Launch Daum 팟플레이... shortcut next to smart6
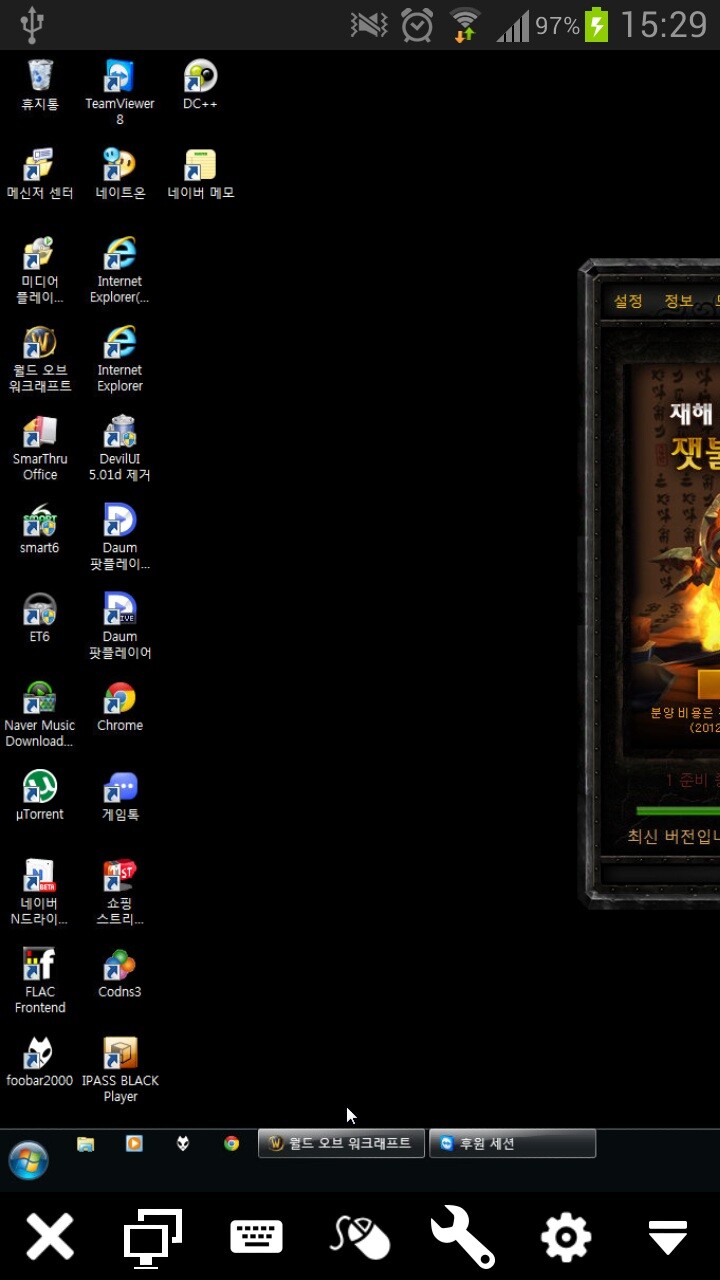720x1280 pixels. click(x=120, y=537)
